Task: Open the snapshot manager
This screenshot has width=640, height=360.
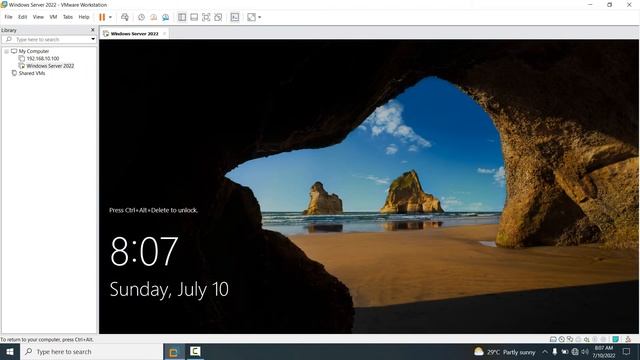Action: click(x=166, y=17)
